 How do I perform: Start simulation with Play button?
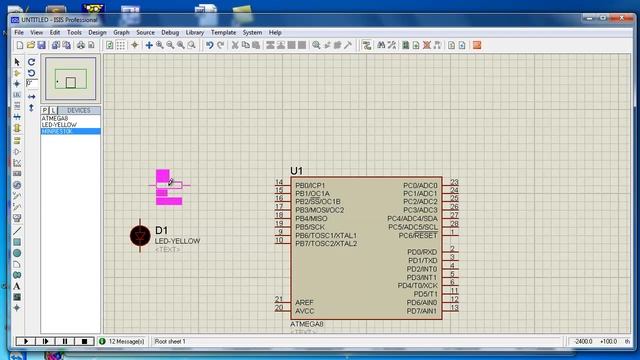(x=26, y=341)
